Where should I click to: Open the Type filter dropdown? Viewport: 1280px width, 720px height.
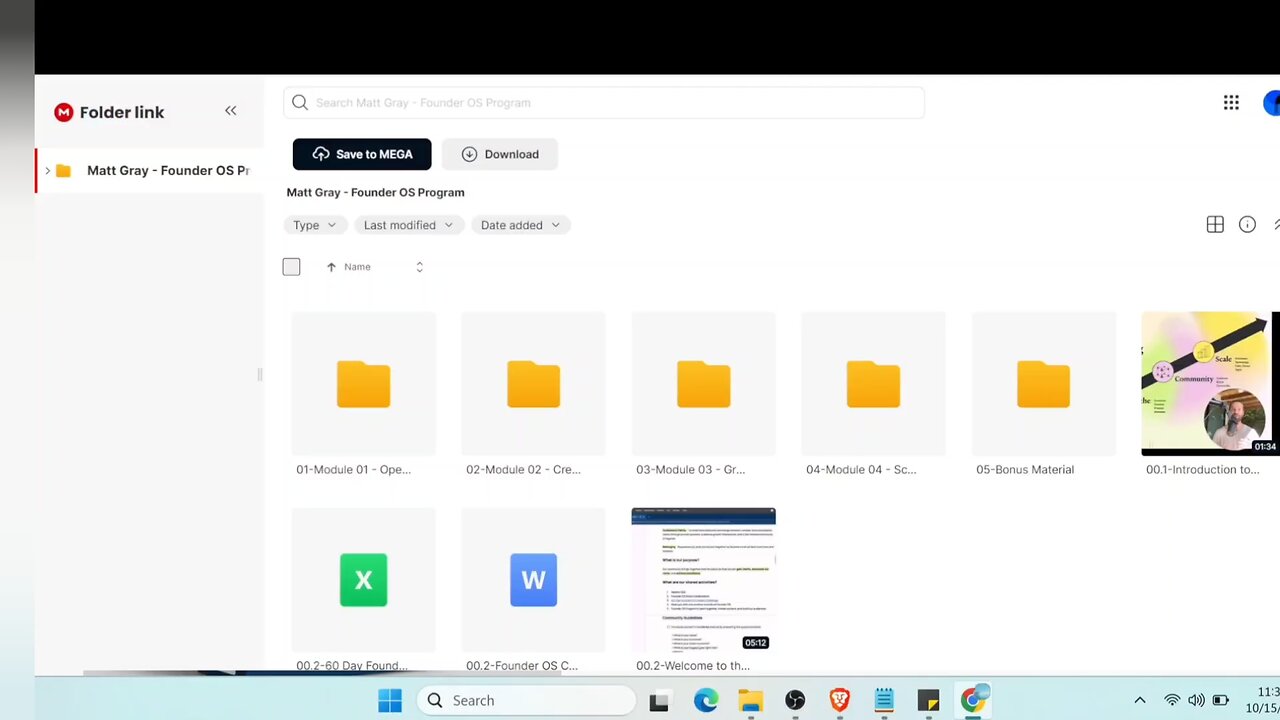click(x=315, y=225)
